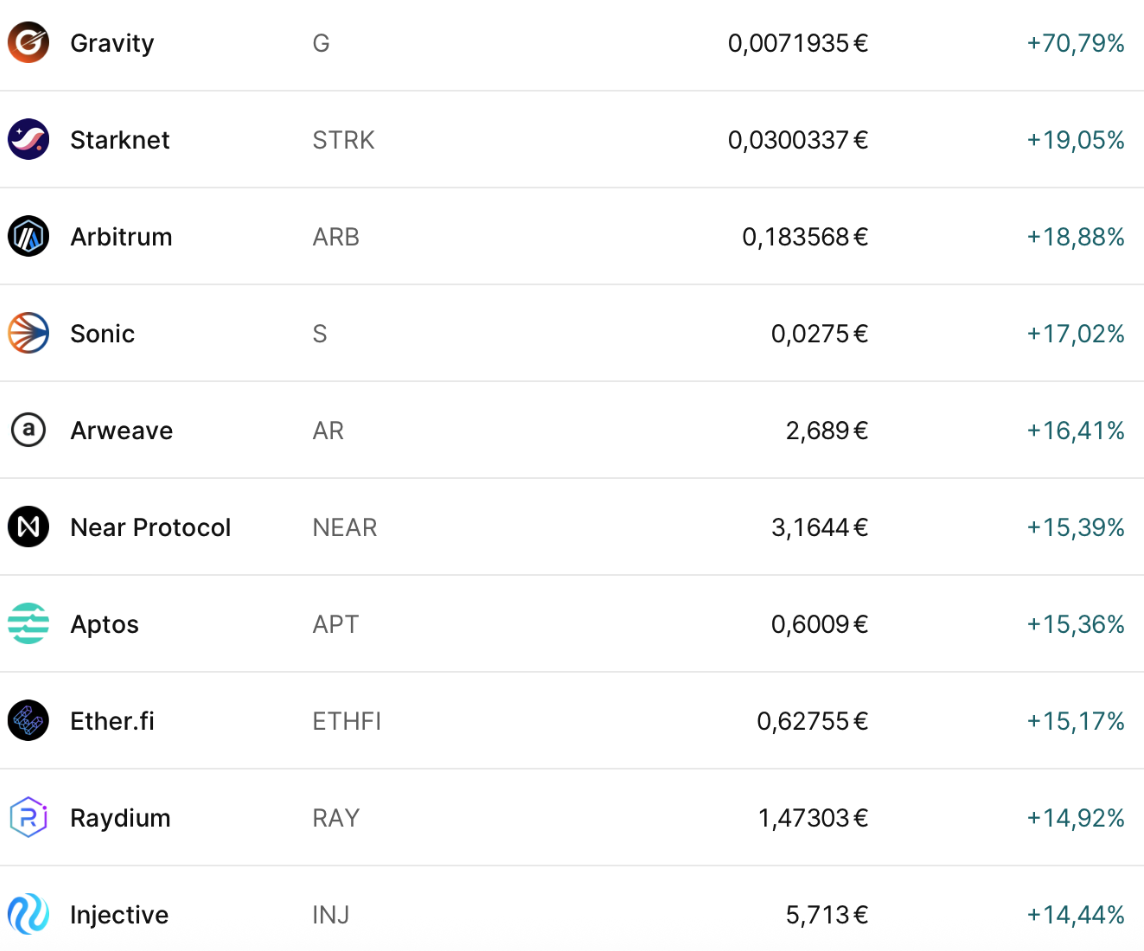Click Raydium change +14,92%
1144x951 pixels.
(1075, 818)
